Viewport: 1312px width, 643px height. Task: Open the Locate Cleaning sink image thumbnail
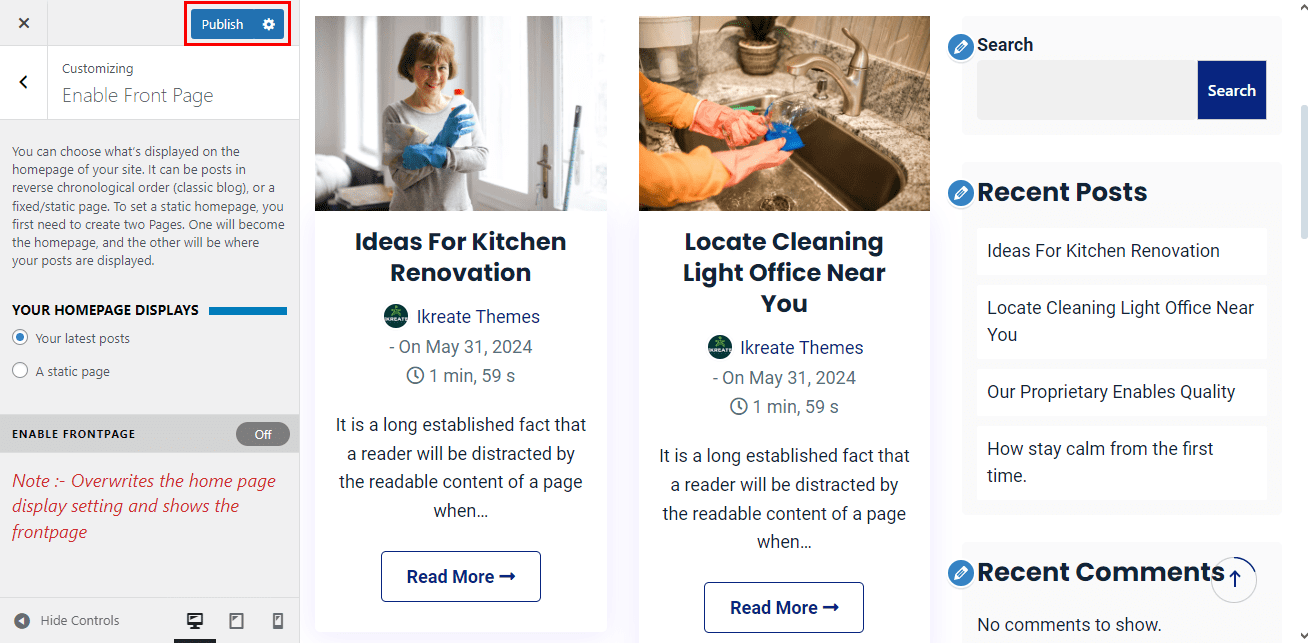click(784, 113)
